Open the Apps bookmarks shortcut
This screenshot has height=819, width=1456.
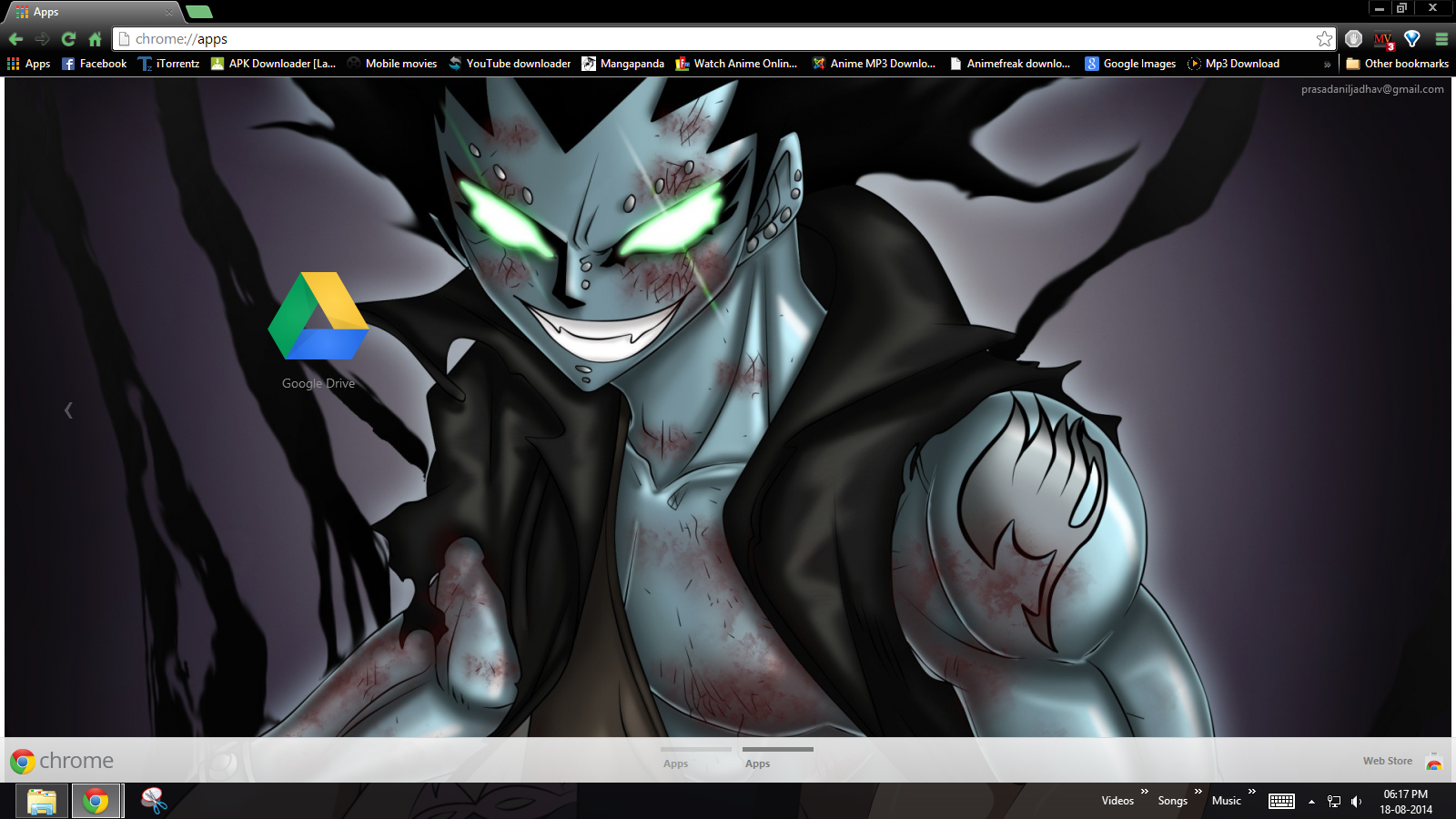[x=28, y=64]
